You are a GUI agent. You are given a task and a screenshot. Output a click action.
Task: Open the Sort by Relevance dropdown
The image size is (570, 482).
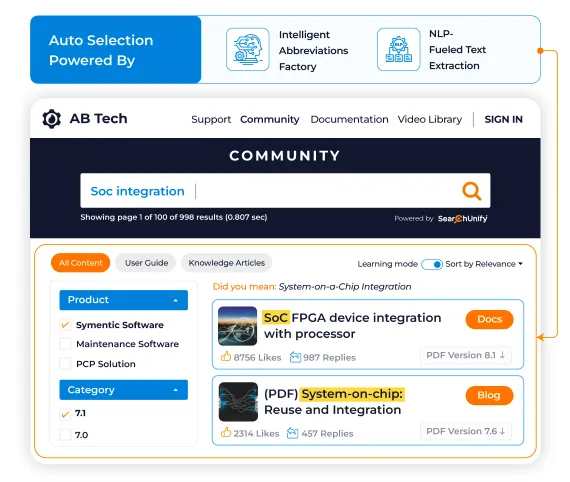point(484,264)
